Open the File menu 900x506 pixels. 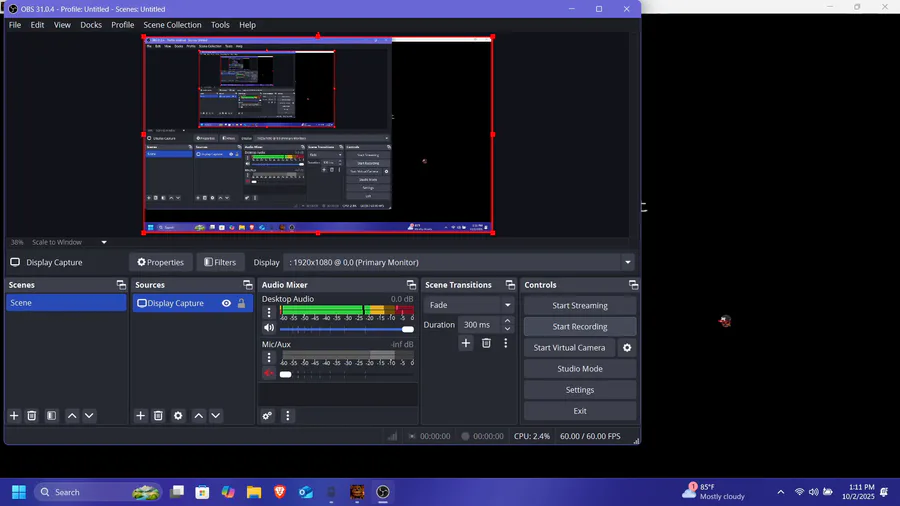tap(15, 25)
